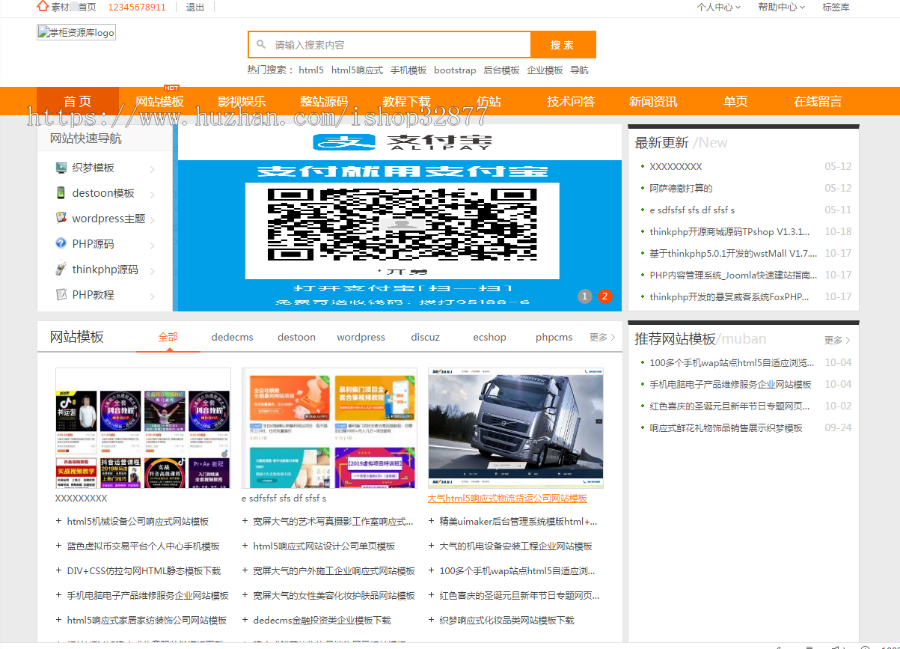Click the orange 搜索 button
The height and width of the screenshot is (649, 900).
(x=562, y=45)
